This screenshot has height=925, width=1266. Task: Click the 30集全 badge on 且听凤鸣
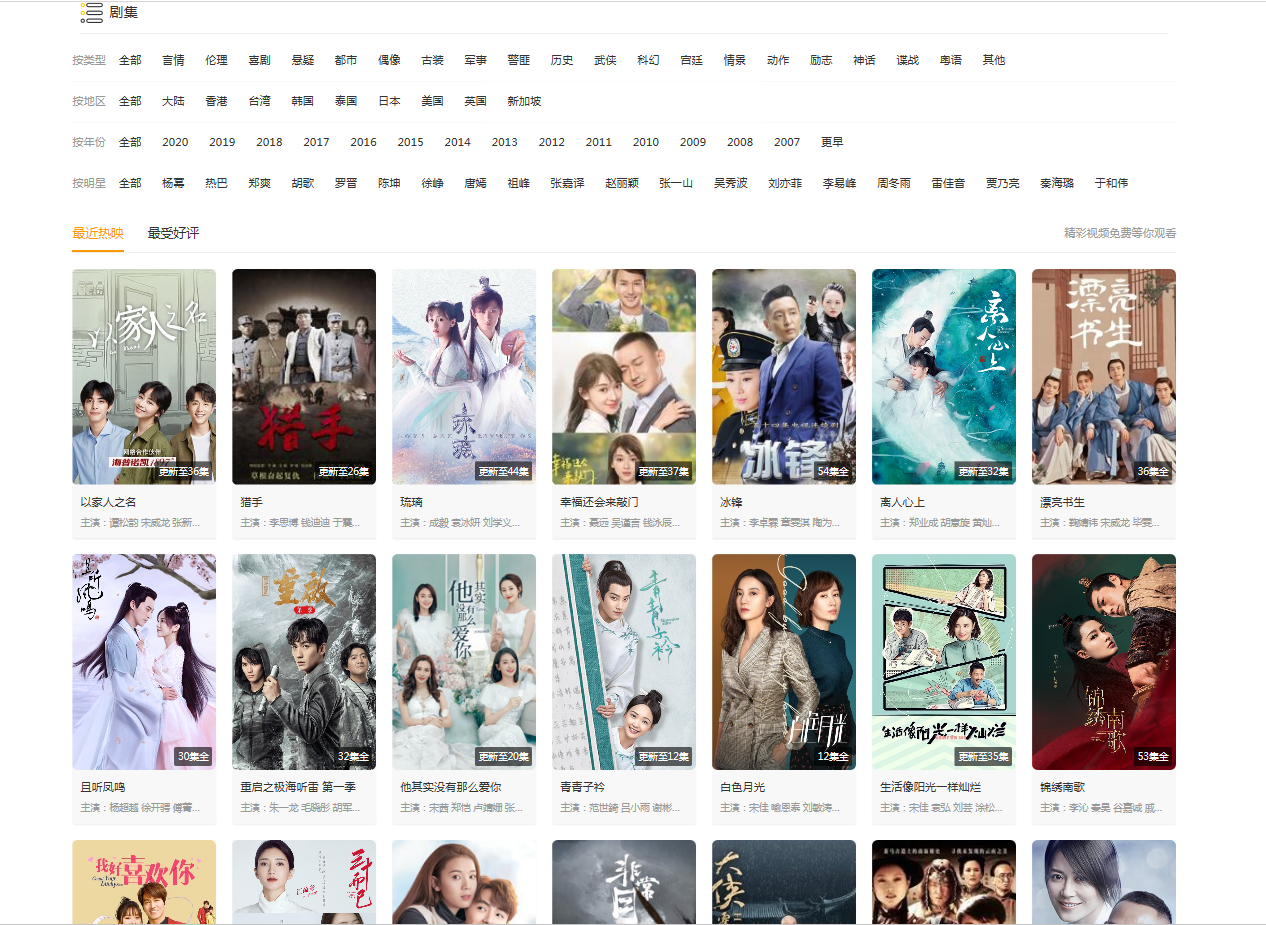[193, 756]
